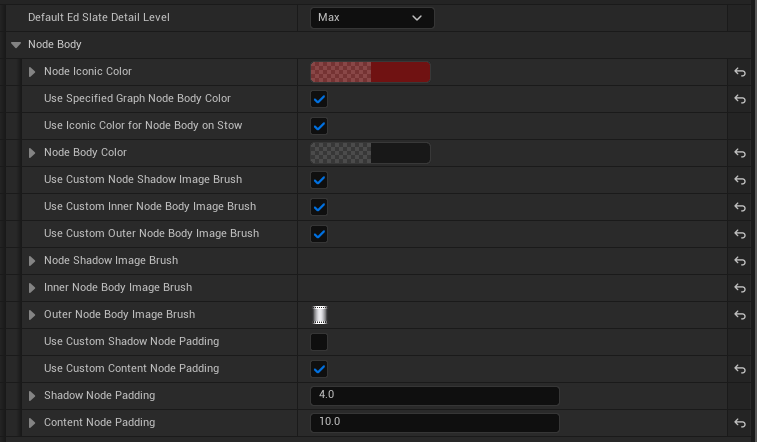
Task: Expand Node Shadow Image Brush properties
Action: (32, 261)
